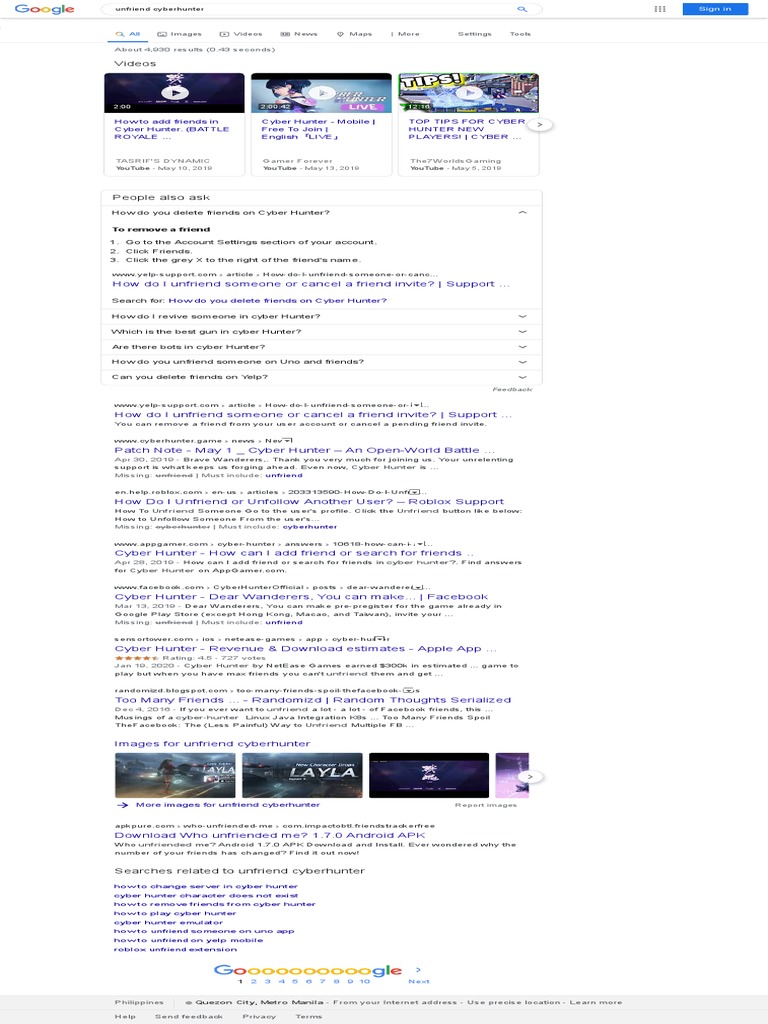
Task: Click the Sign in button
Action: point(715,9)
